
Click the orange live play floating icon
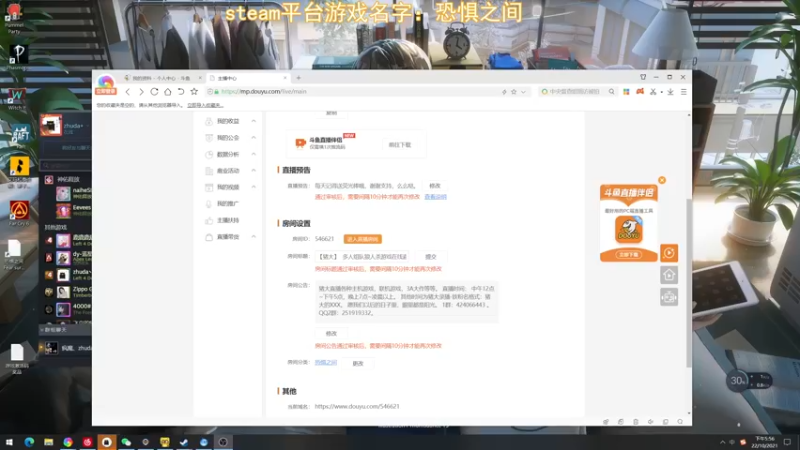coord(669,253)
